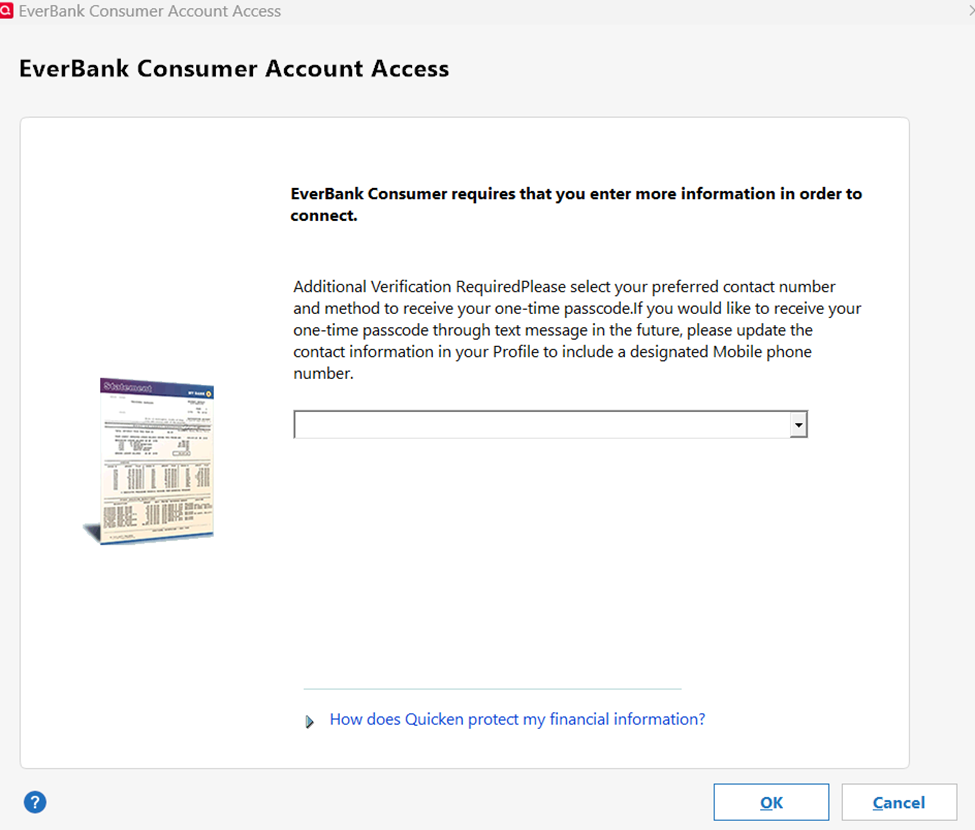Click the bold 'EverBank Consumer requires' message

pos(576,205)
